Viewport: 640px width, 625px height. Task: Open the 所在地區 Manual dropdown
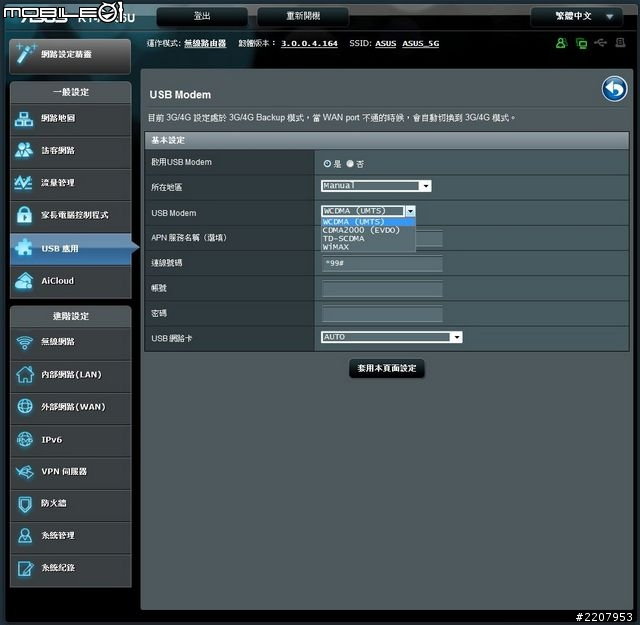(x=376, y=186)
